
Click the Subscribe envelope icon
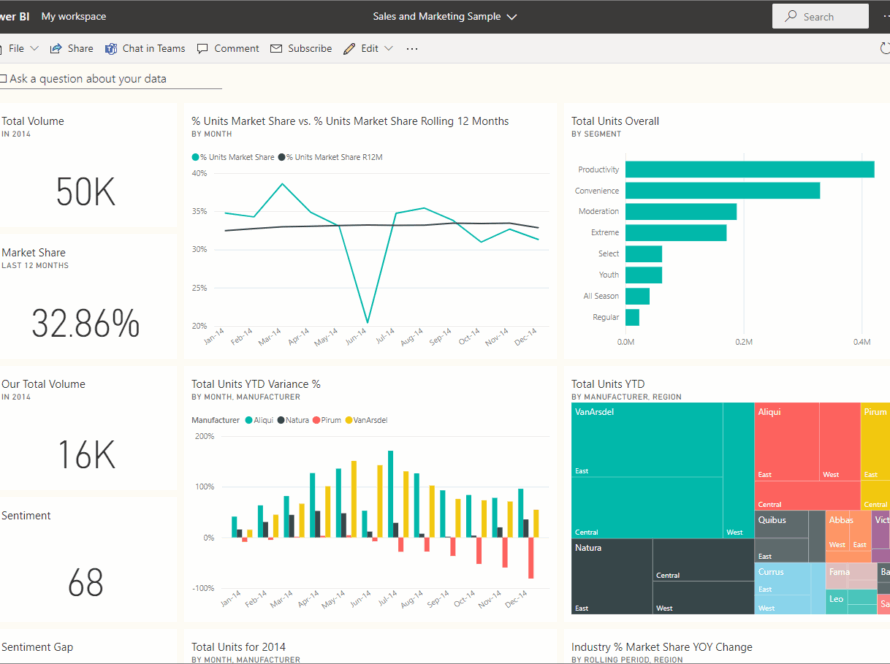(x=276, y=49)
